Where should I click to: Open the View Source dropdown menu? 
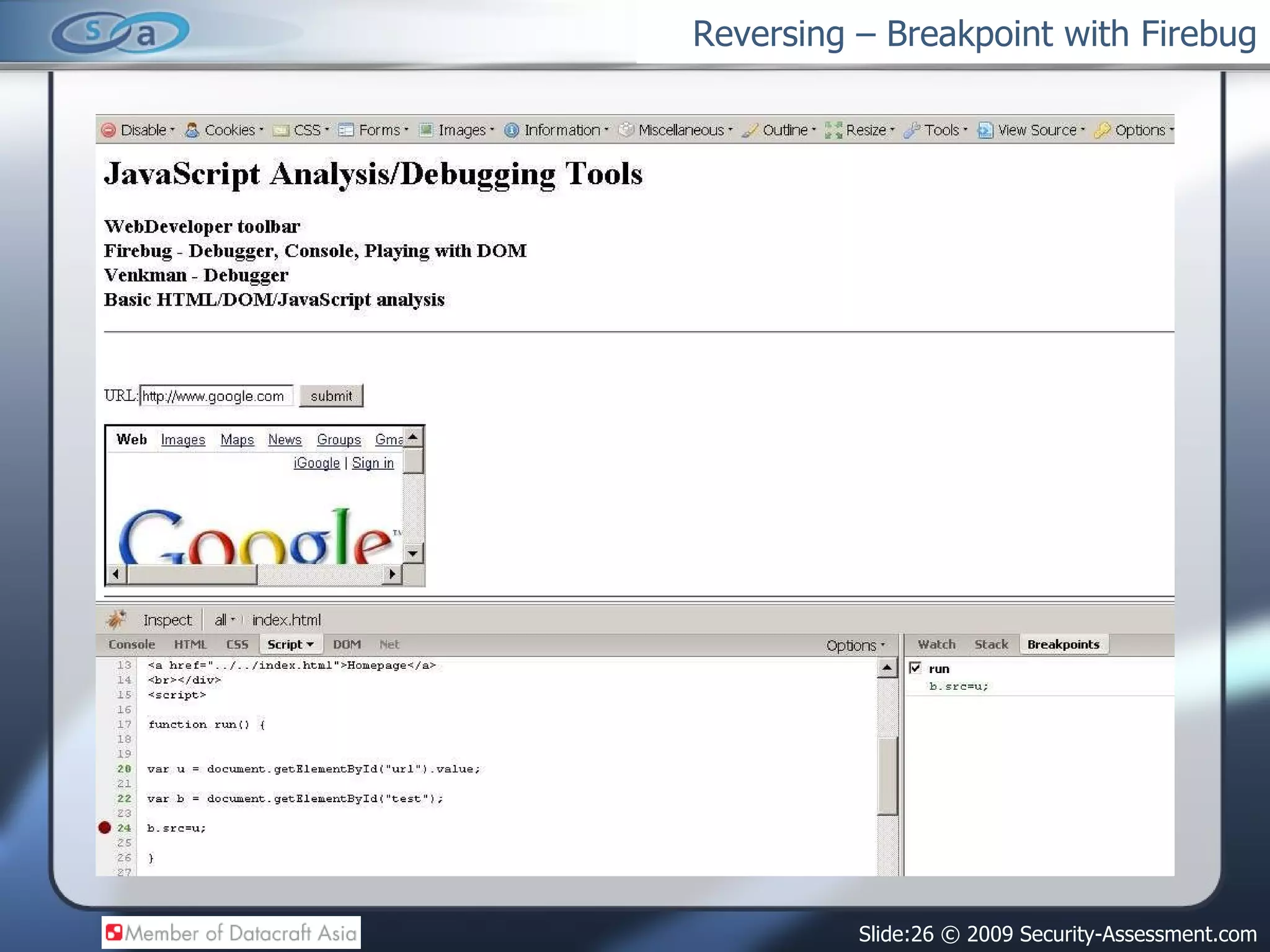point(1041,130)
